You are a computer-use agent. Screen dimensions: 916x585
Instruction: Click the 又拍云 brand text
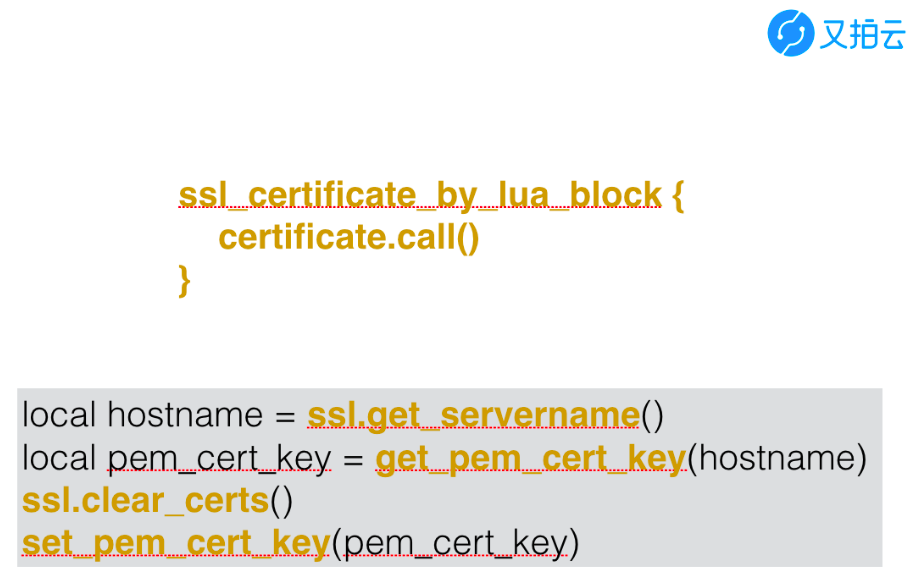tap(862, 34)
